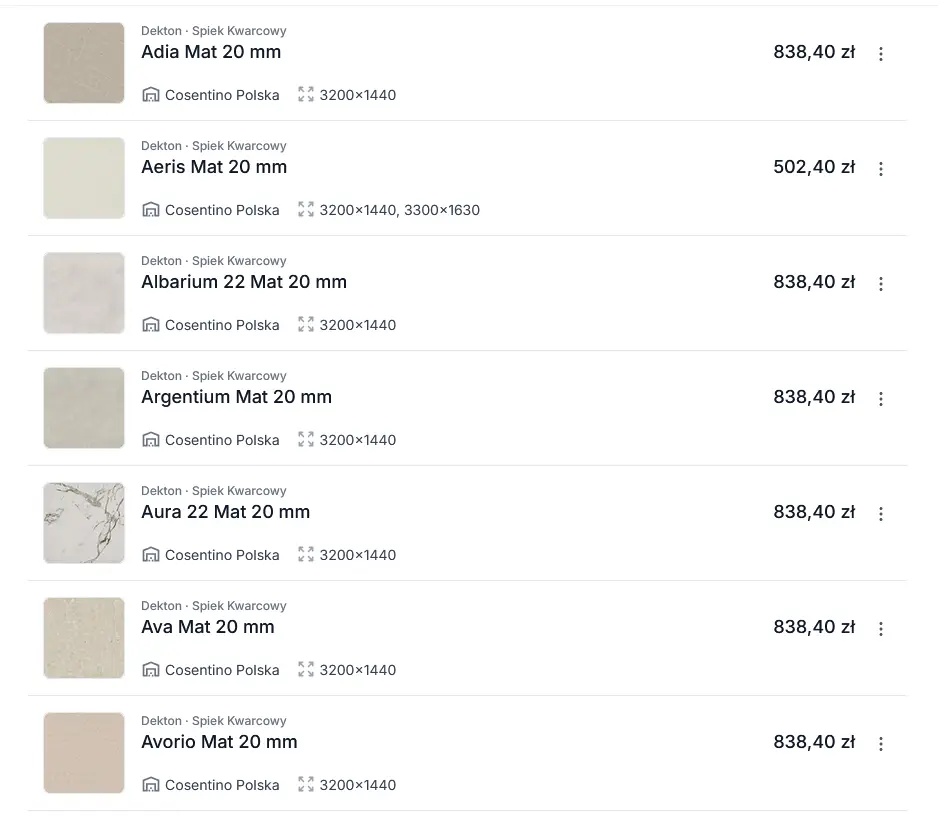Click the Aura 22 Mat 20 mm title
The width and height of the screenshot is (938, 818).
point(225,512)
